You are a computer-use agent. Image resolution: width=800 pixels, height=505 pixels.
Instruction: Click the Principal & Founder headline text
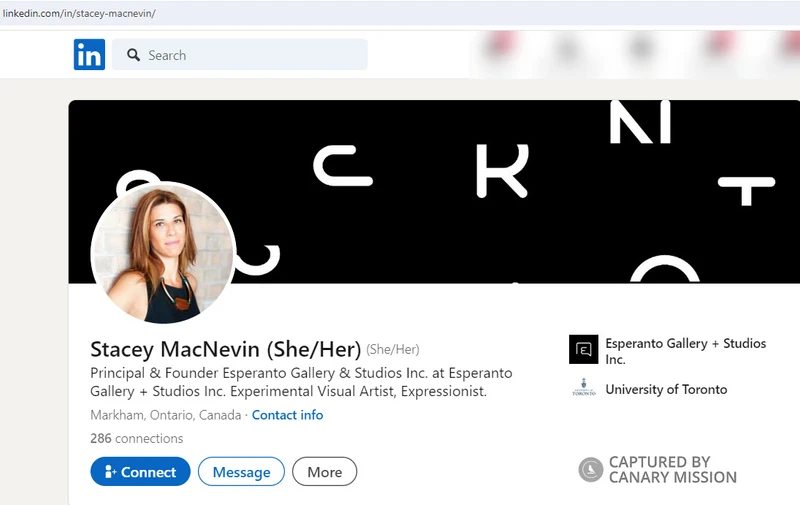coord(301,382)
